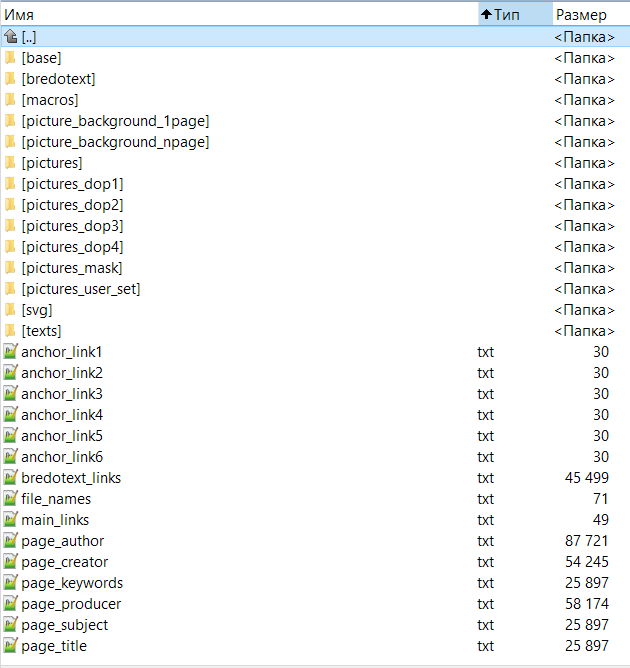Screen dimensions: 630x668
Task: Select the [pictures_mask] folder
Action: tap(71, 268)
